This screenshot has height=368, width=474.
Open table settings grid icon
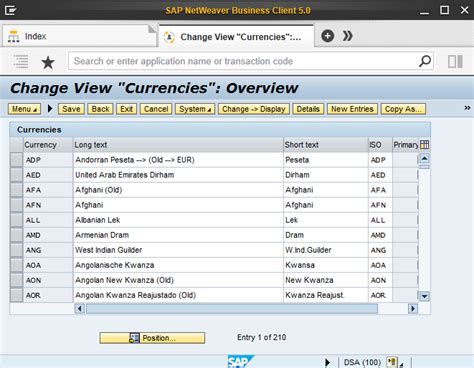[424, 145]
